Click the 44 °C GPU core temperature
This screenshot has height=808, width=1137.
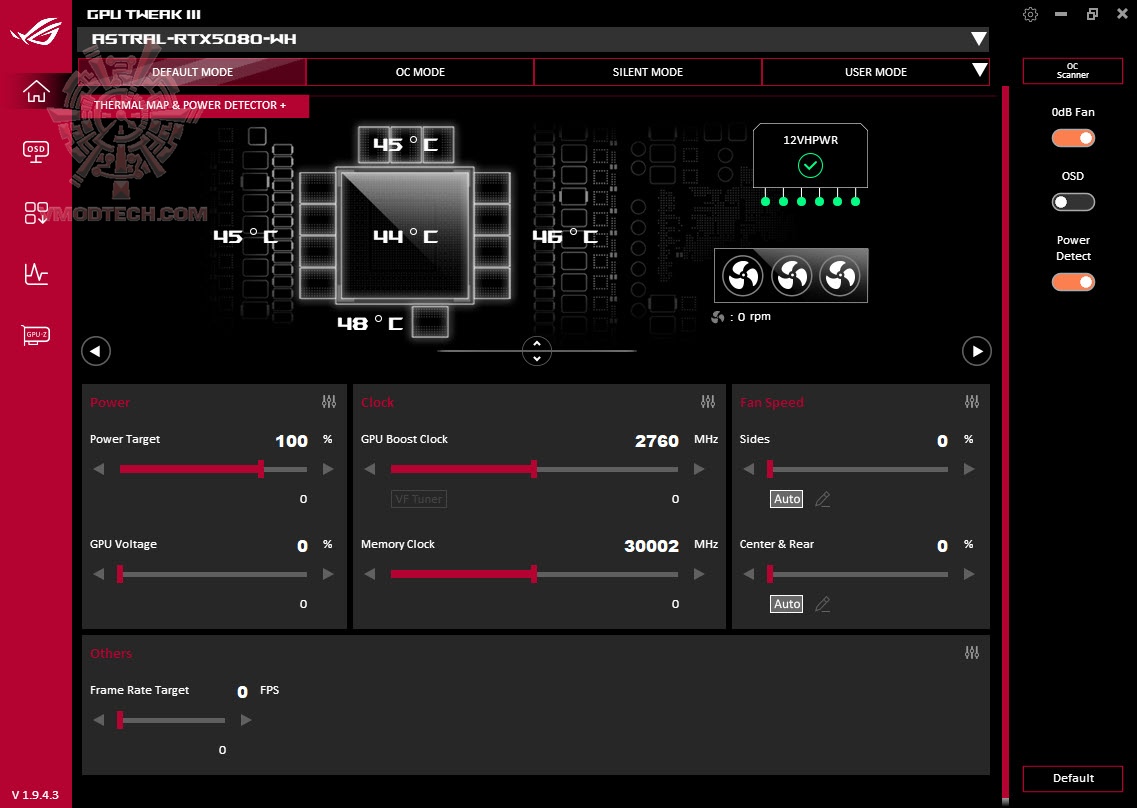405,236
